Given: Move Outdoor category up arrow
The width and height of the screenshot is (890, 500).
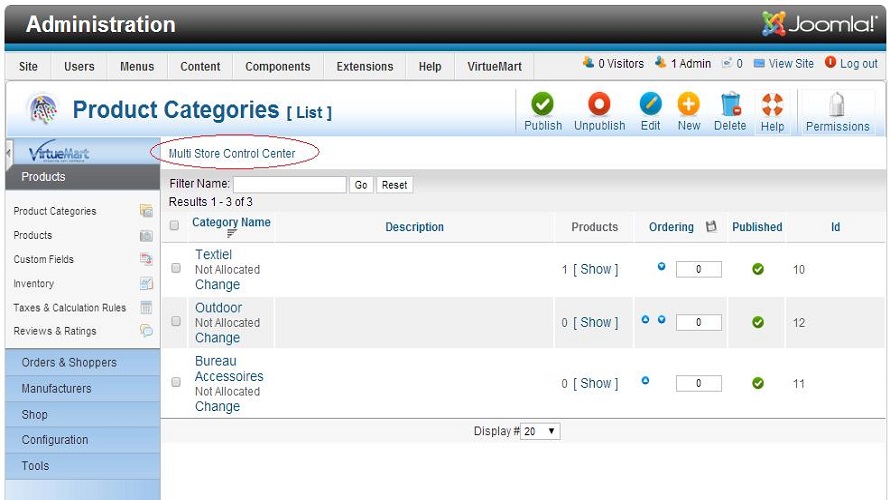Looking at the screenshot, I should pos(645,320).
